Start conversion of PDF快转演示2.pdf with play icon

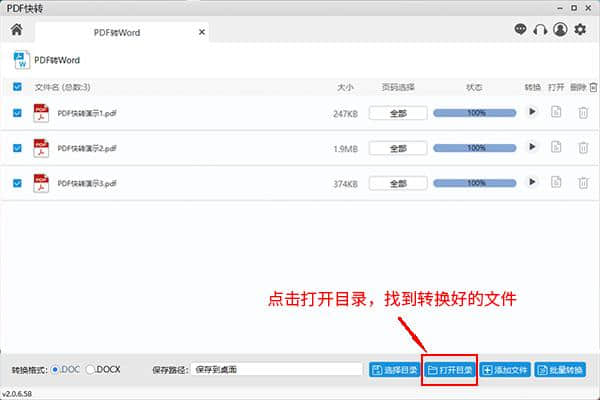tap(532, 147)
